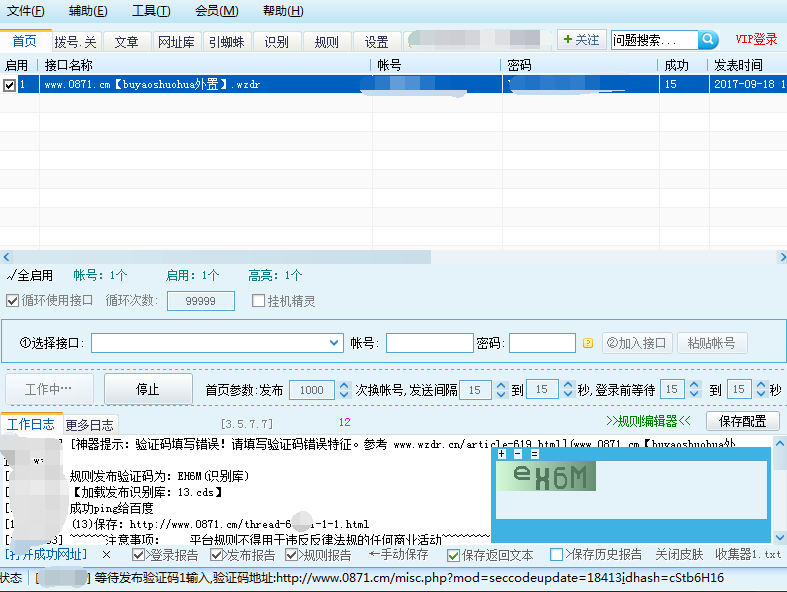Switch to the 识别 tab
The image size is (787, 592).
tap(277, 42)
